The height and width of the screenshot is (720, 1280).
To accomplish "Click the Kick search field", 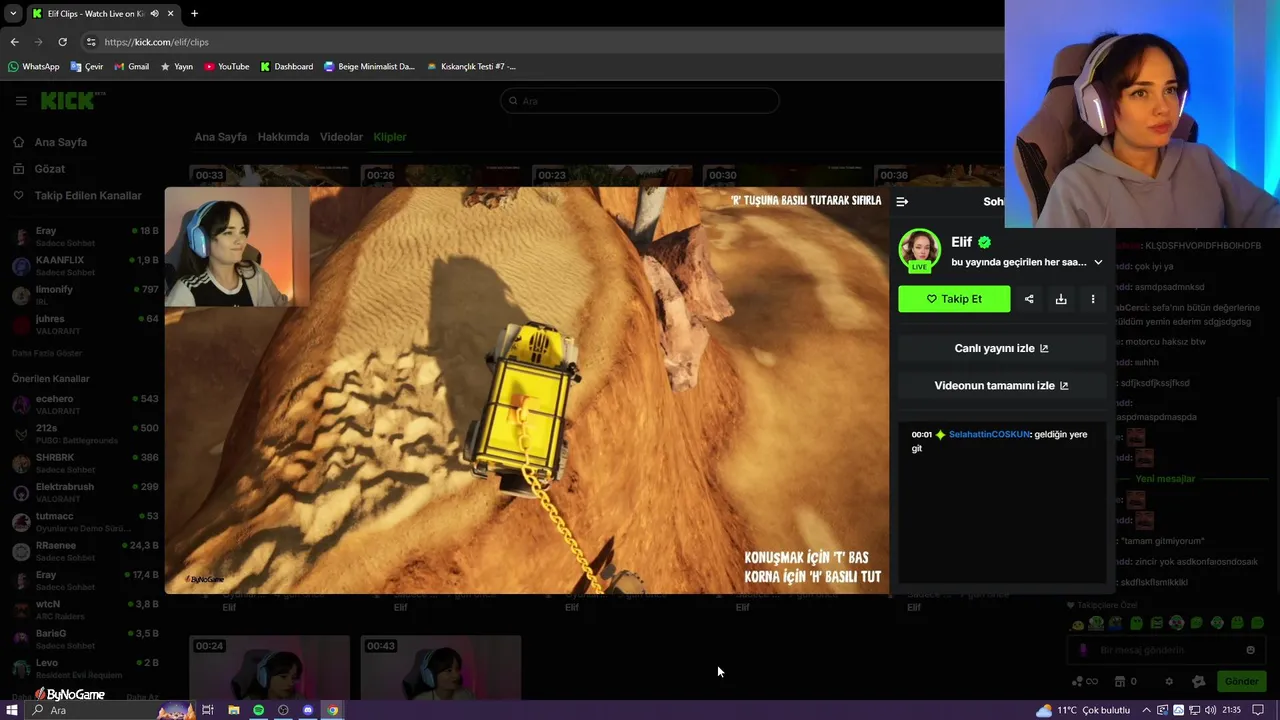I will coord(640,100).
